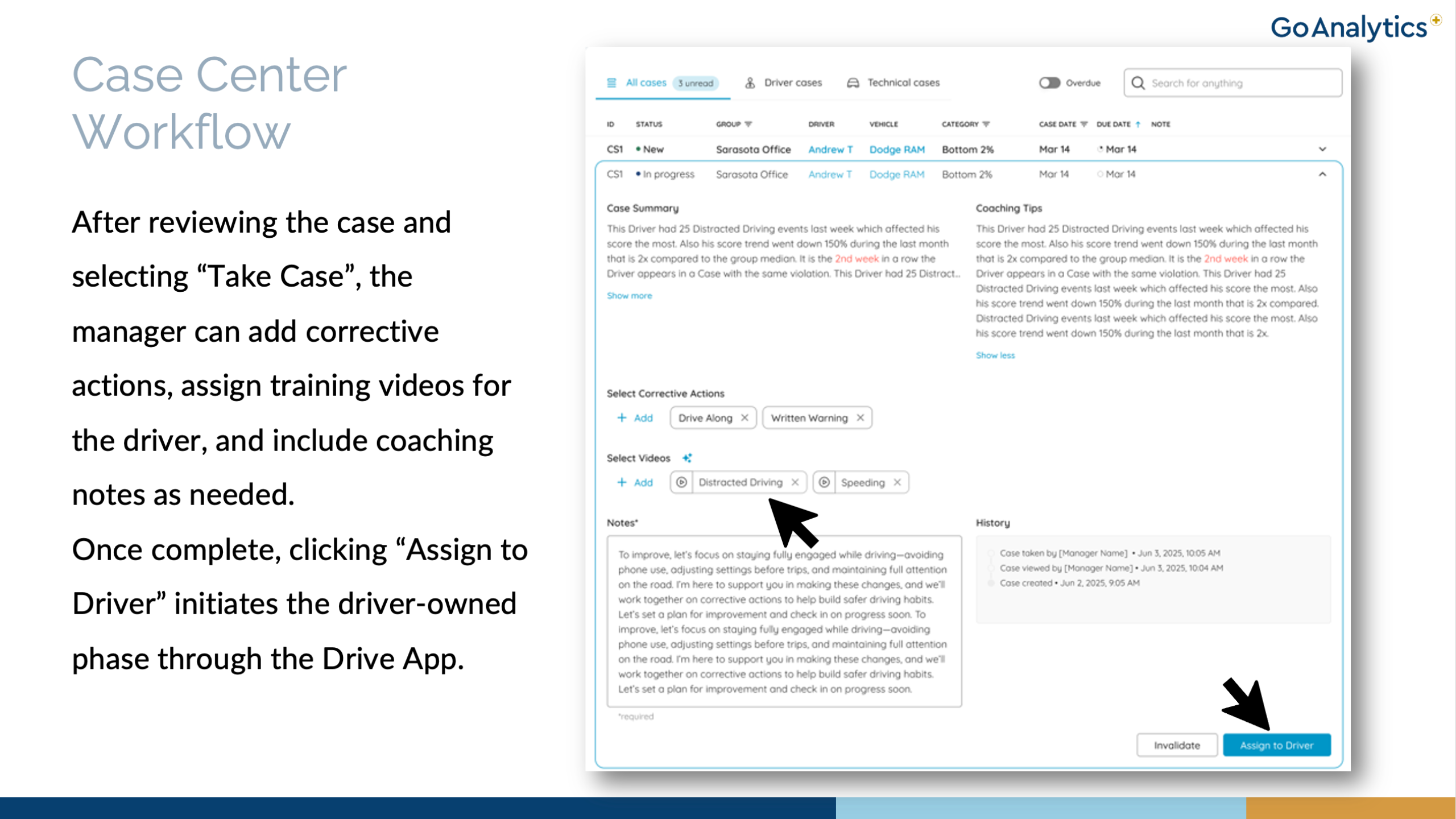
Task: Remove the Drive Along corrective action
Action: pos(744,418)
